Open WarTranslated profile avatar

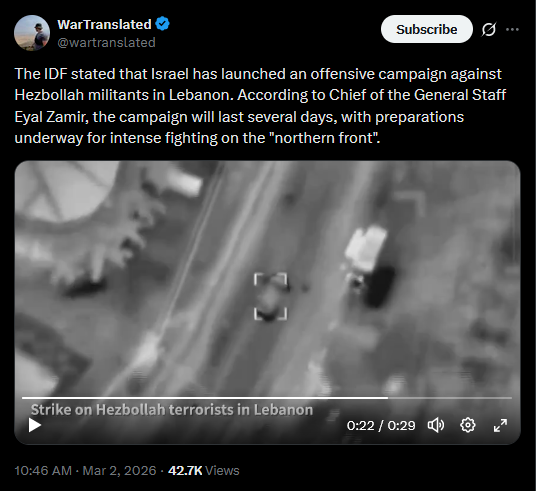pos(32,33)
